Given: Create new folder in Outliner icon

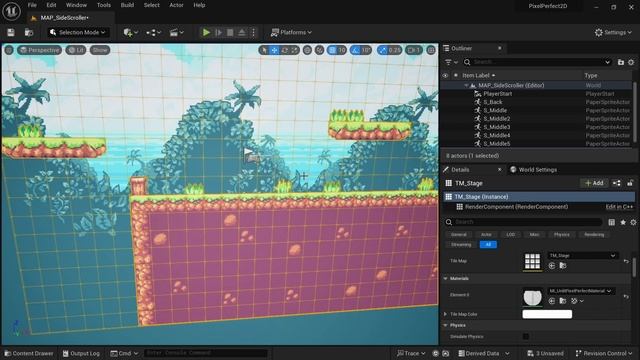Looking at the screenshot, I should [621, 62].
